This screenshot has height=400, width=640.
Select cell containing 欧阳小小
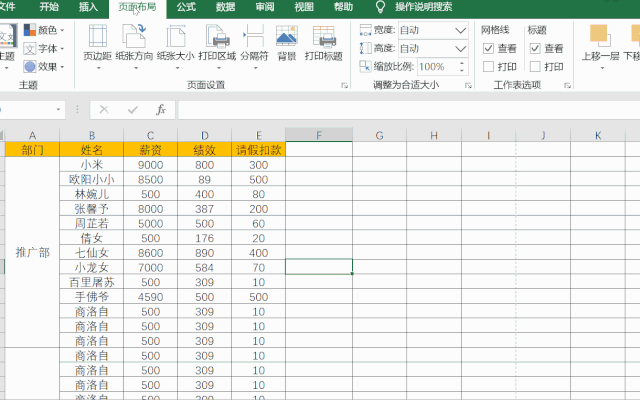point(91,179)
